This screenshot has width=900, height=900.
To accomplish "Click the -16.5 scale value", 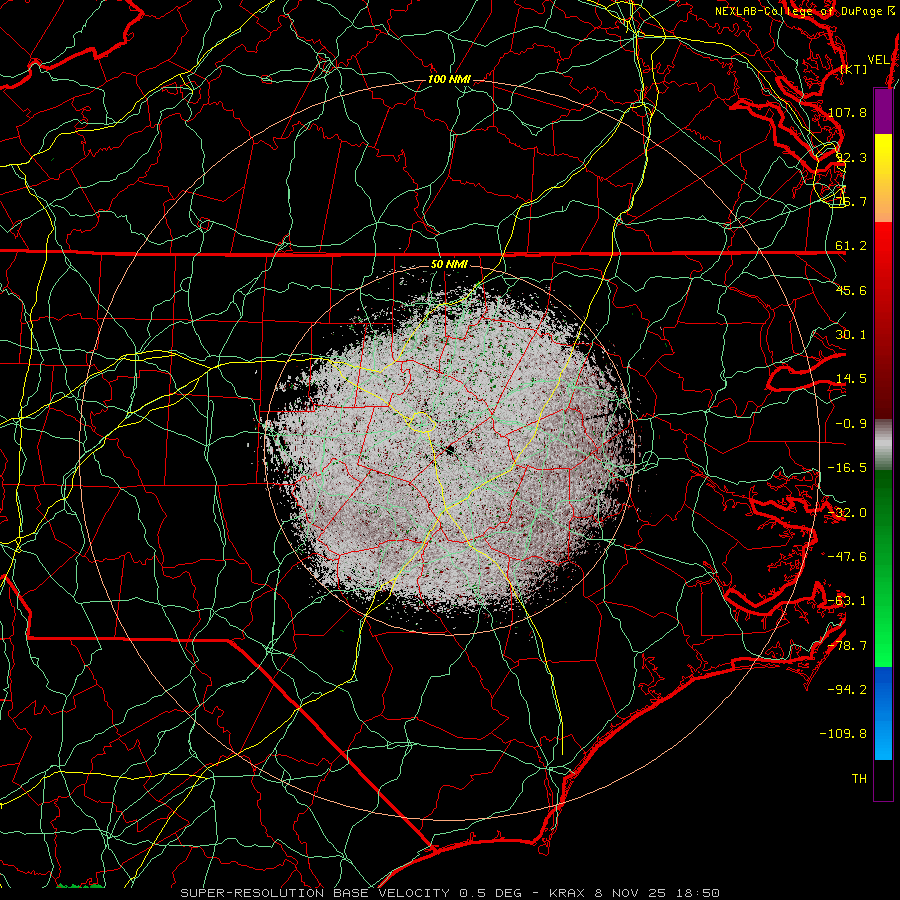I will pyautogui.click(x=847, y=468).
